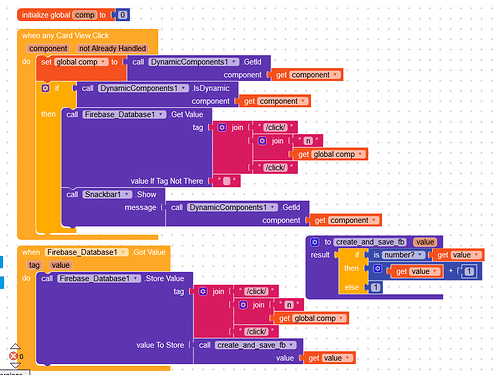Click the red error indicator icon
Viewport: 495px width, 375px height.
[x=13, y=356]
